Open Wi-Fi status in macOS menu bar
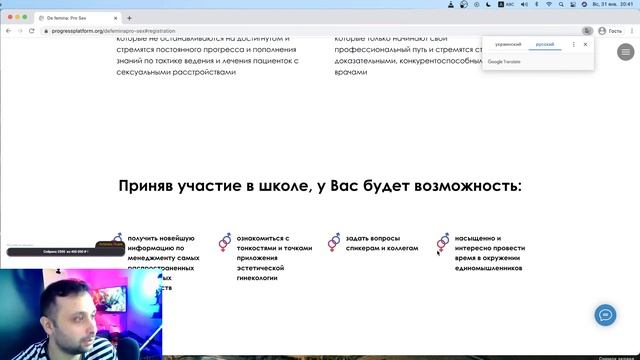Viewport: 640px width, 360px height. click(549, 4)
